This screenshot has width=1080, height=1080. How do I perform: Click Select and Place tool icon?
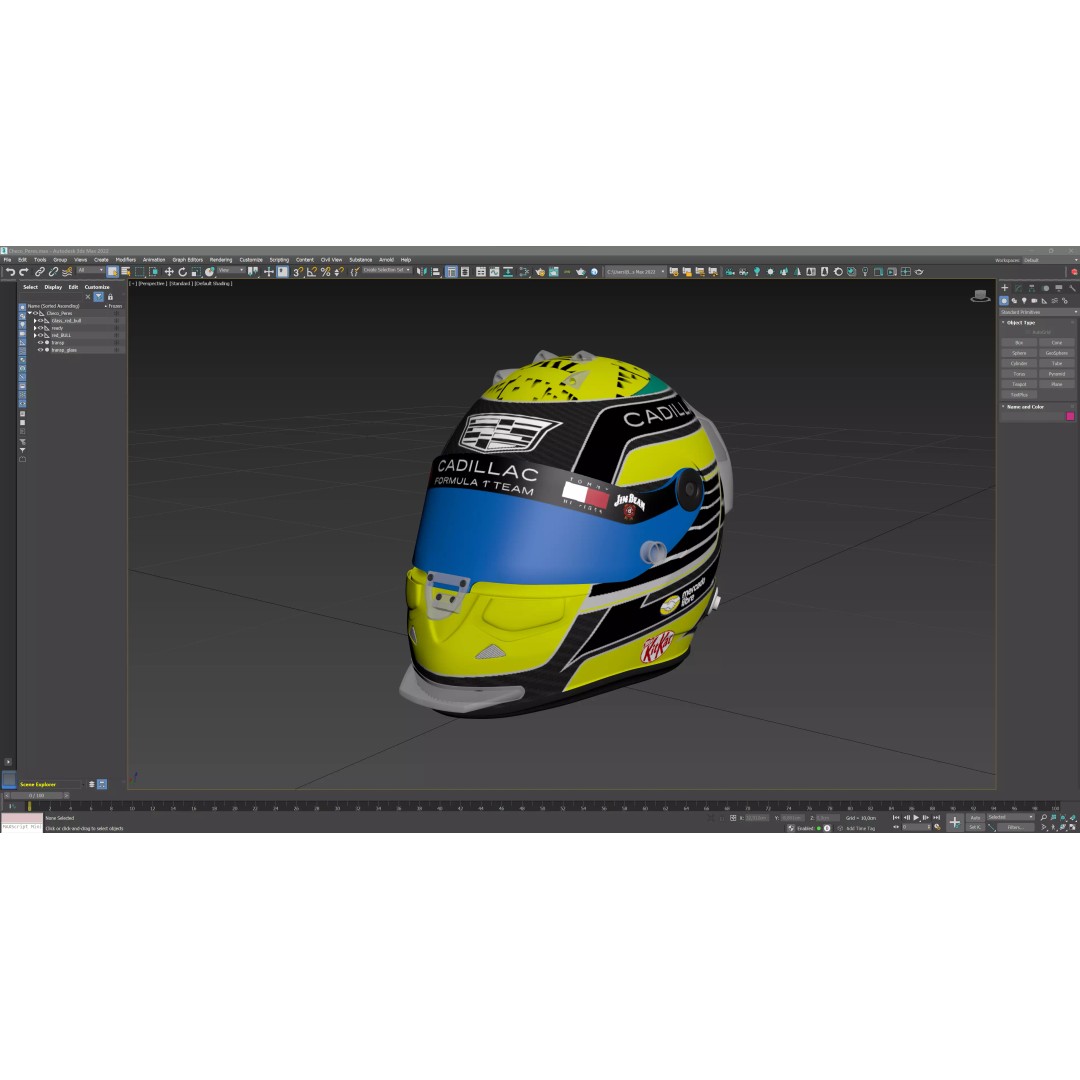209,271
